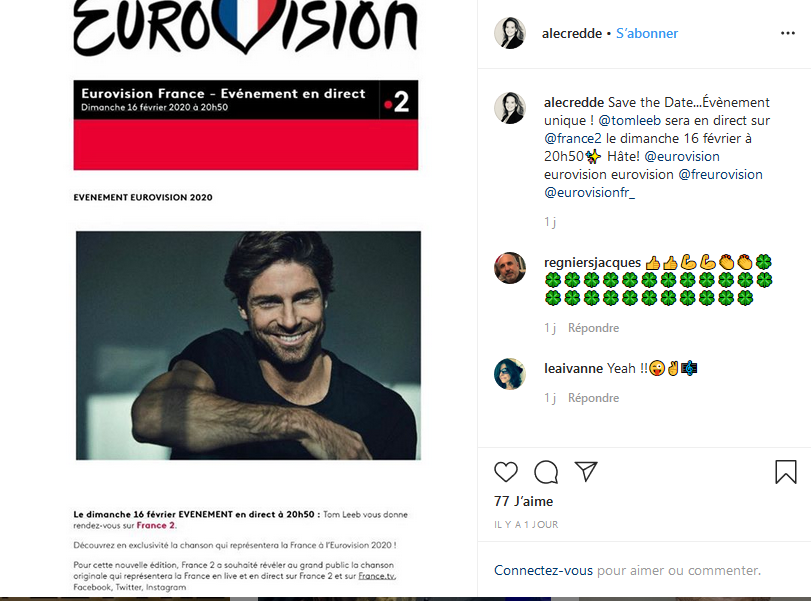Like the post with the heart icon
Screen dimensions: 811x601
pyautogui.click(x=506, y=472)
